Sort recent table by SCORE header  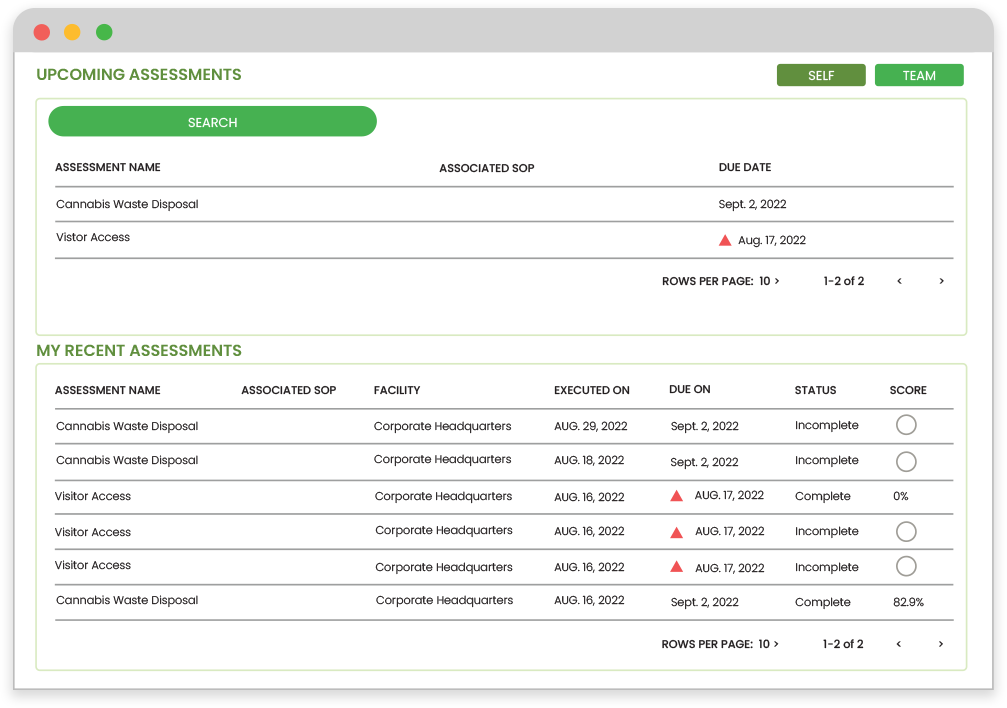[x=908, y=390]
